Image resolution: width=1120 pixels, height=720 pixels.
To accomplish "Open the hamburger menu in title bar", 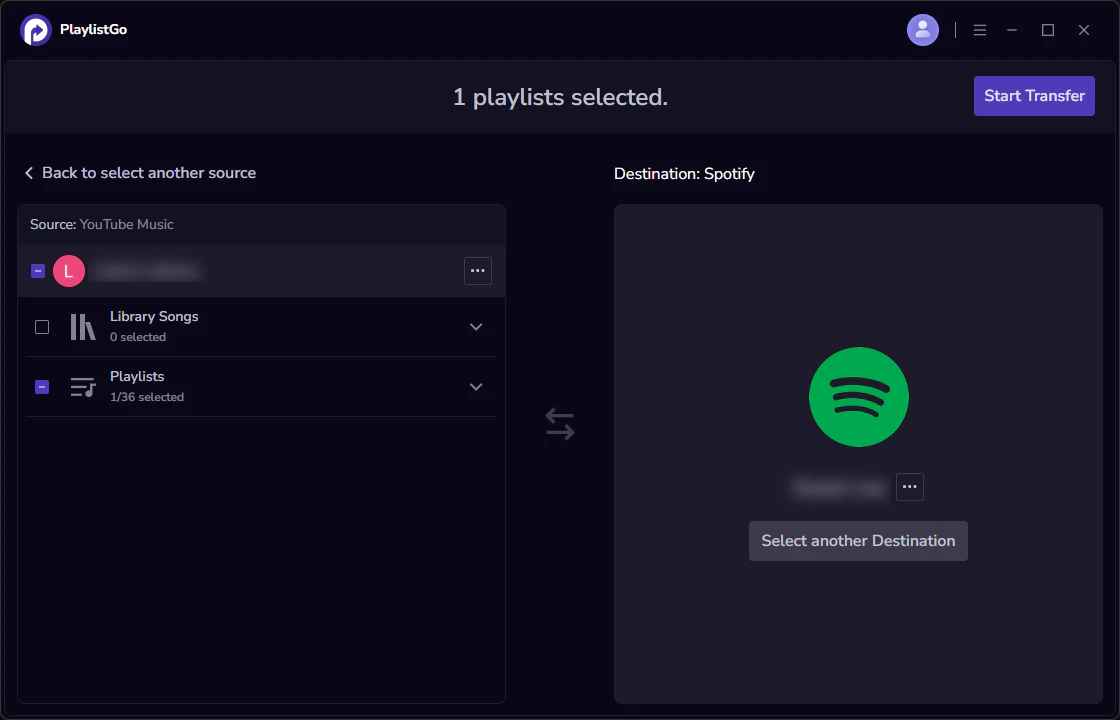I will [980, 30].
